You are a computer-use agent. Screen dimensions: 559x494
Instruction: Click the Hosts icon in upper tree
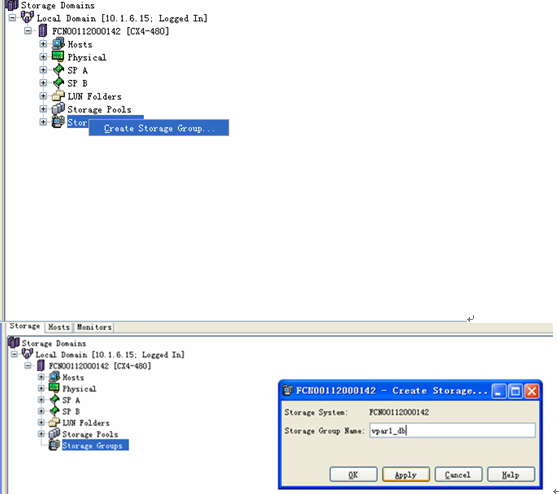click(58, 44)
